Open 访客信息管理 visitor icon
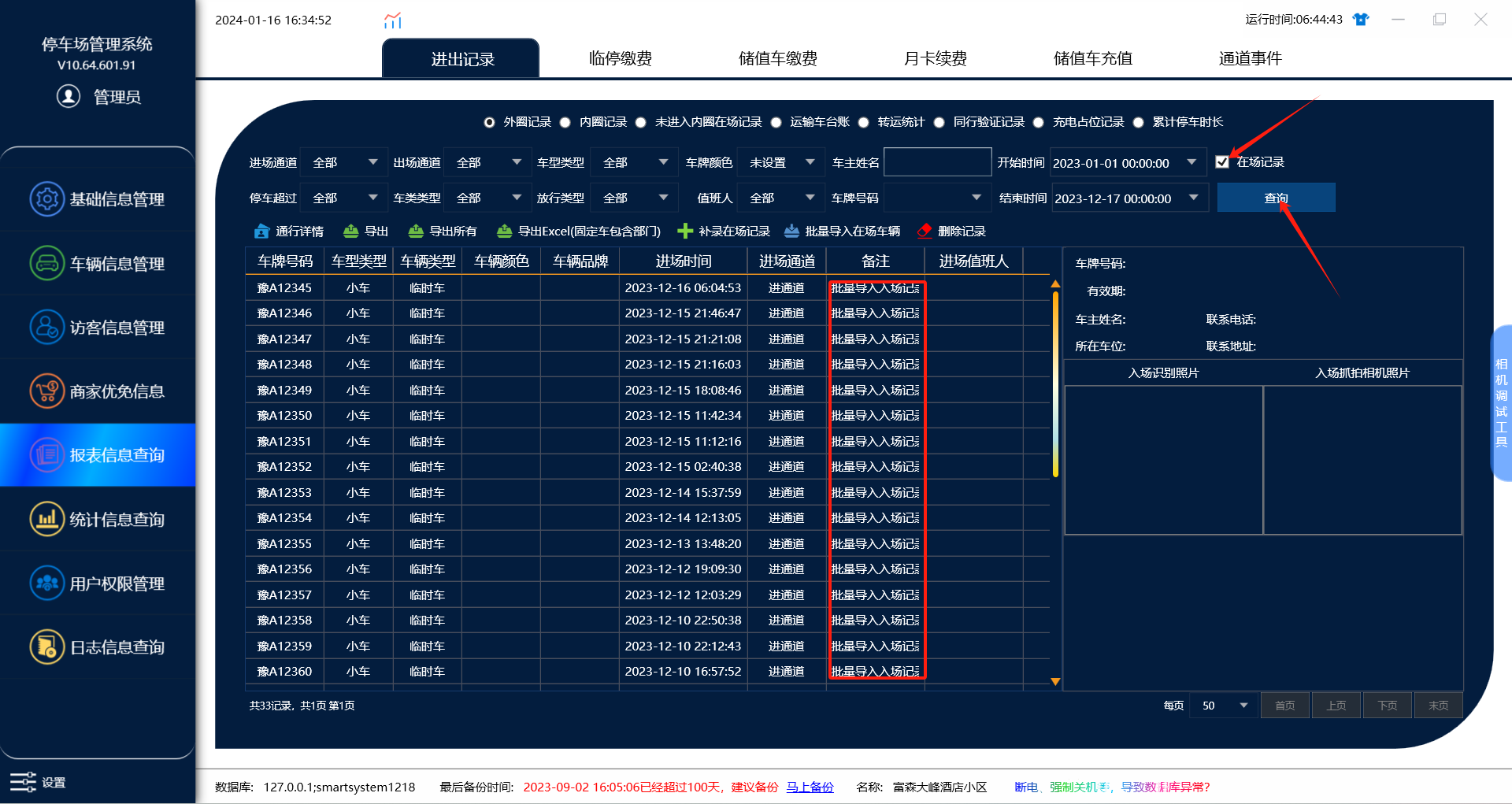The height and width of the screenshot is (804, 1512). [47, 327]
